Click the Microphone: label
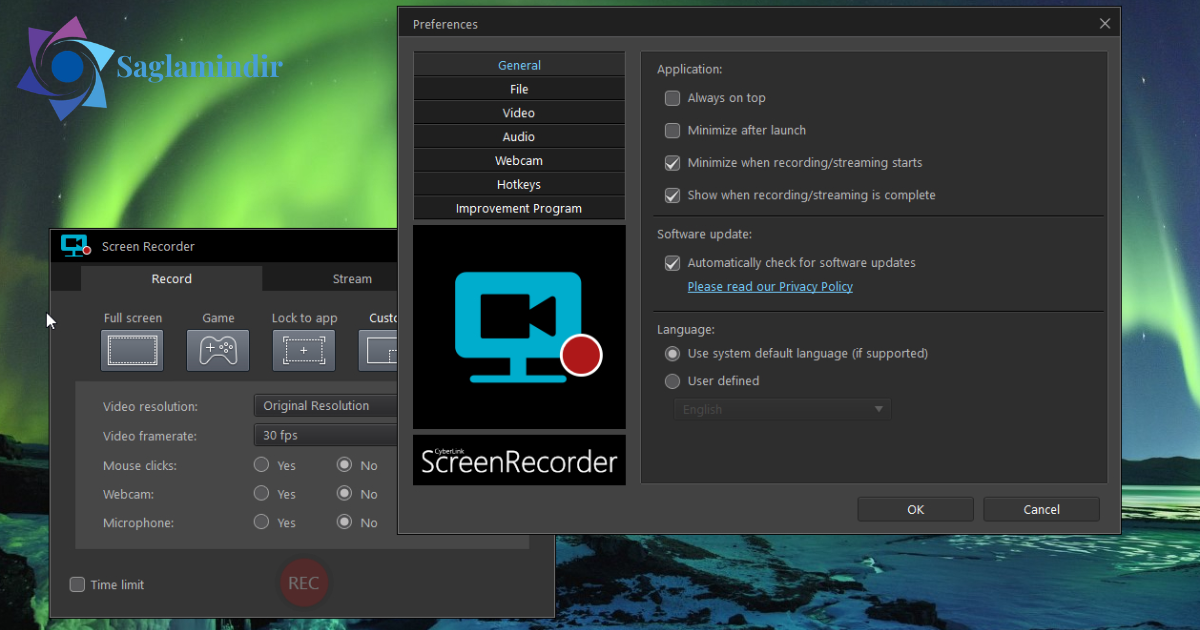 (138, 523)
